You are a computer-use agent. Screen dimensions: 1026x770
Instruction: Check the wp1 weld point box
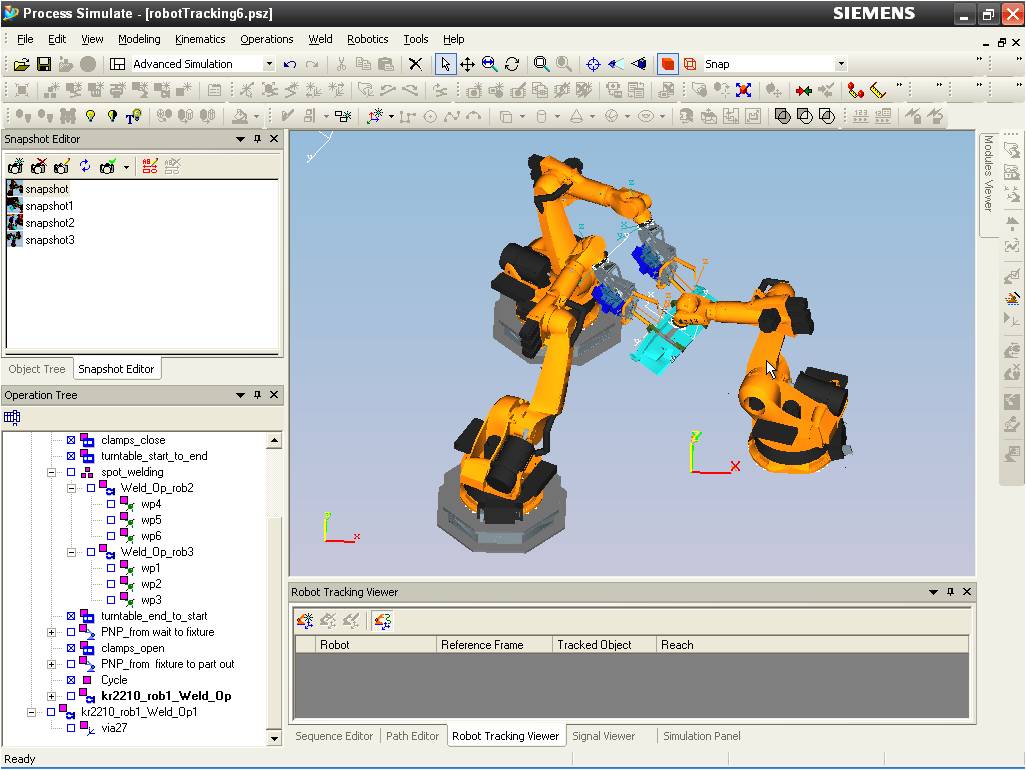tap(111, 569)
